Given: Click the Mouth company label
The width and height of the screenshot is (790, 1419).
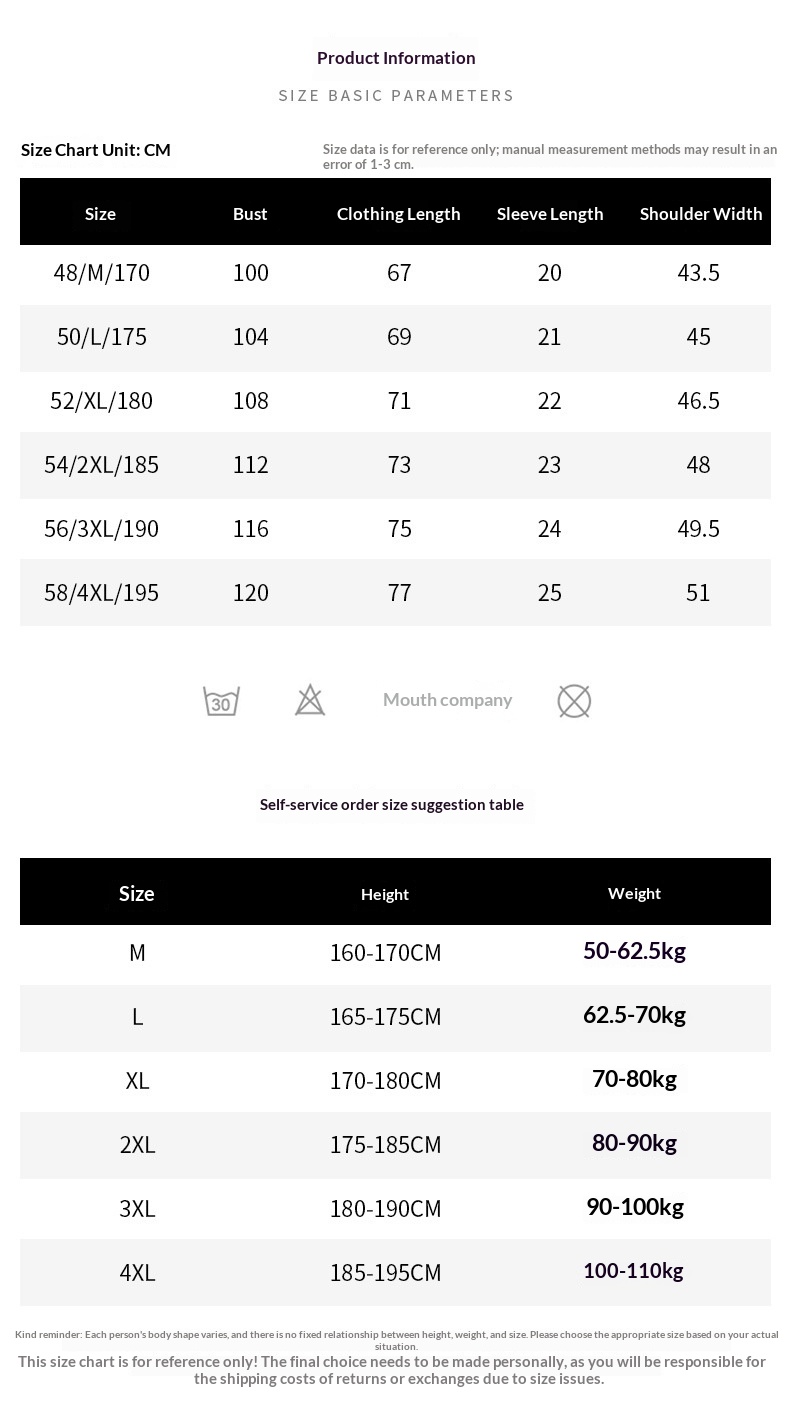Looking at the screenshot, I should tap(447, 700).
